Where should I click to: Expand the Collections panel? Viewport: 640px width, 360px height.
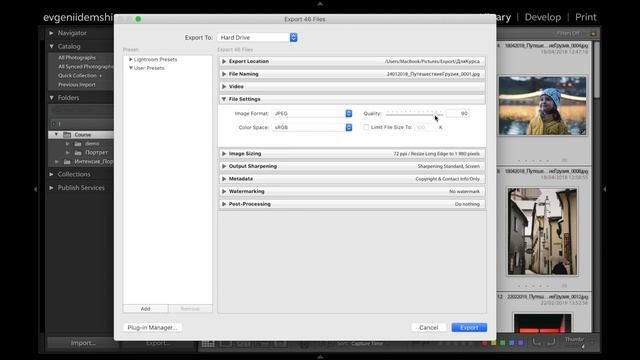tap(51, 174)
